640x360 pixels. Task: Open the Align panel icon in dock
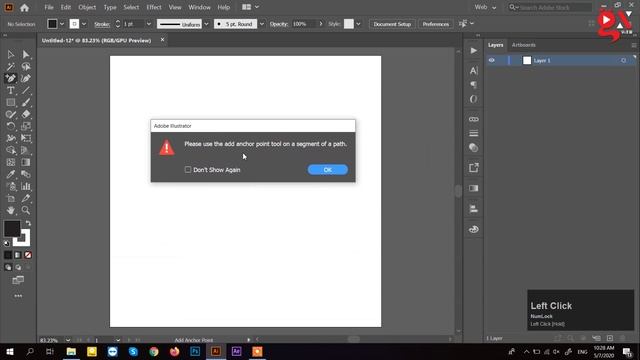[473, 209]
